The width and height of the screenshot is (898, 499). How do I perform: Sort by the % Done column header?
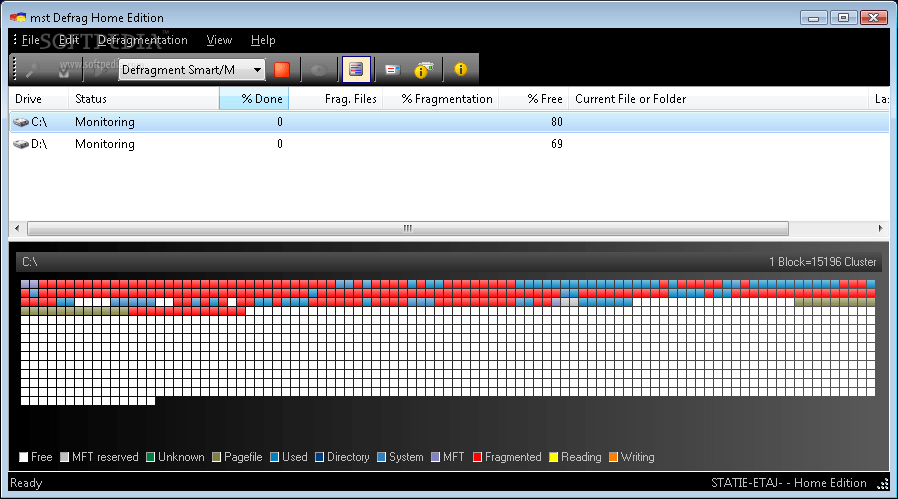[x=254, y=99]
